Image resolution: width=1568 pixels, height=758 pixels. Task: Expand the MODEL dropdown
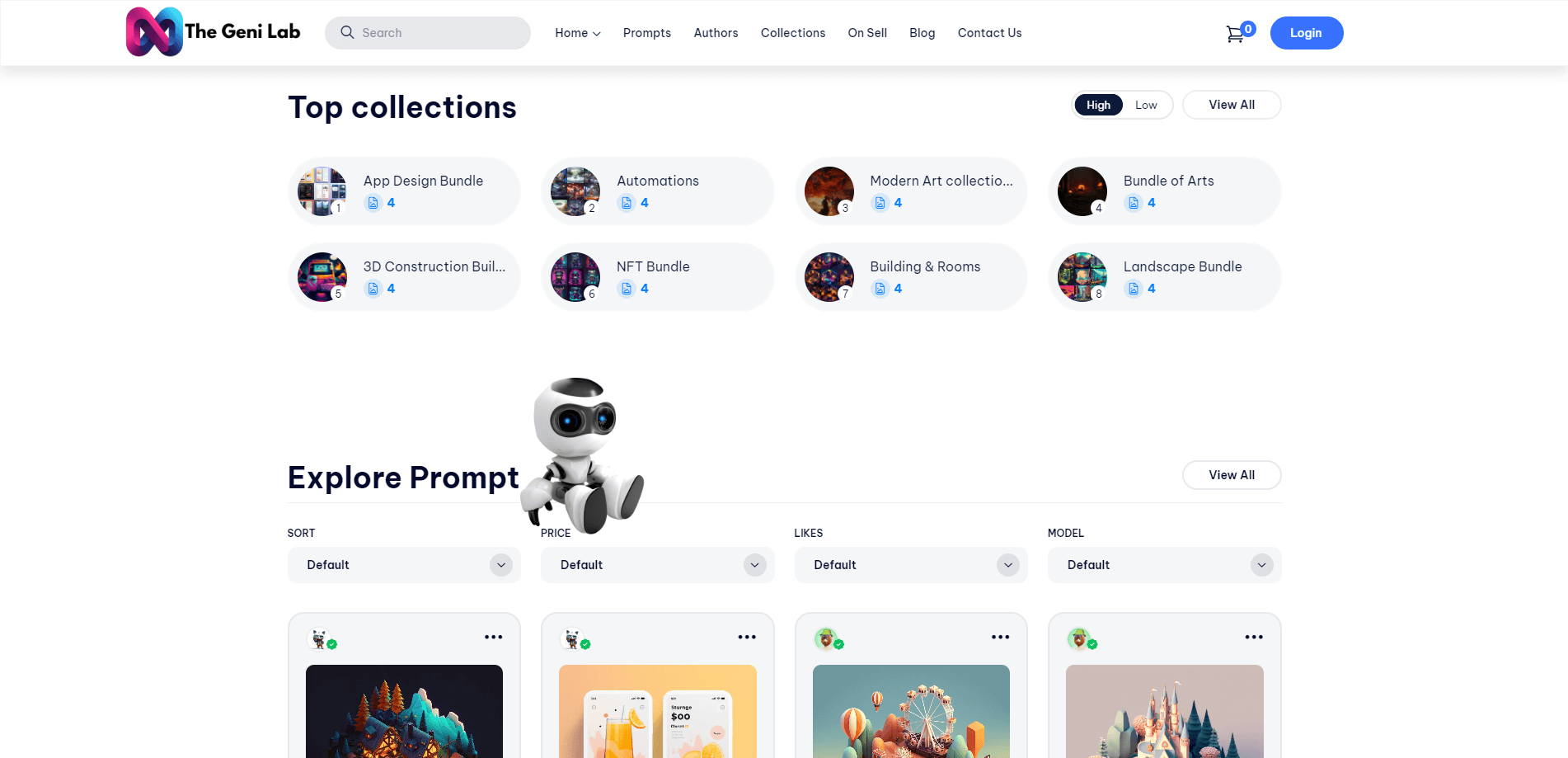tap(1164, 565)
